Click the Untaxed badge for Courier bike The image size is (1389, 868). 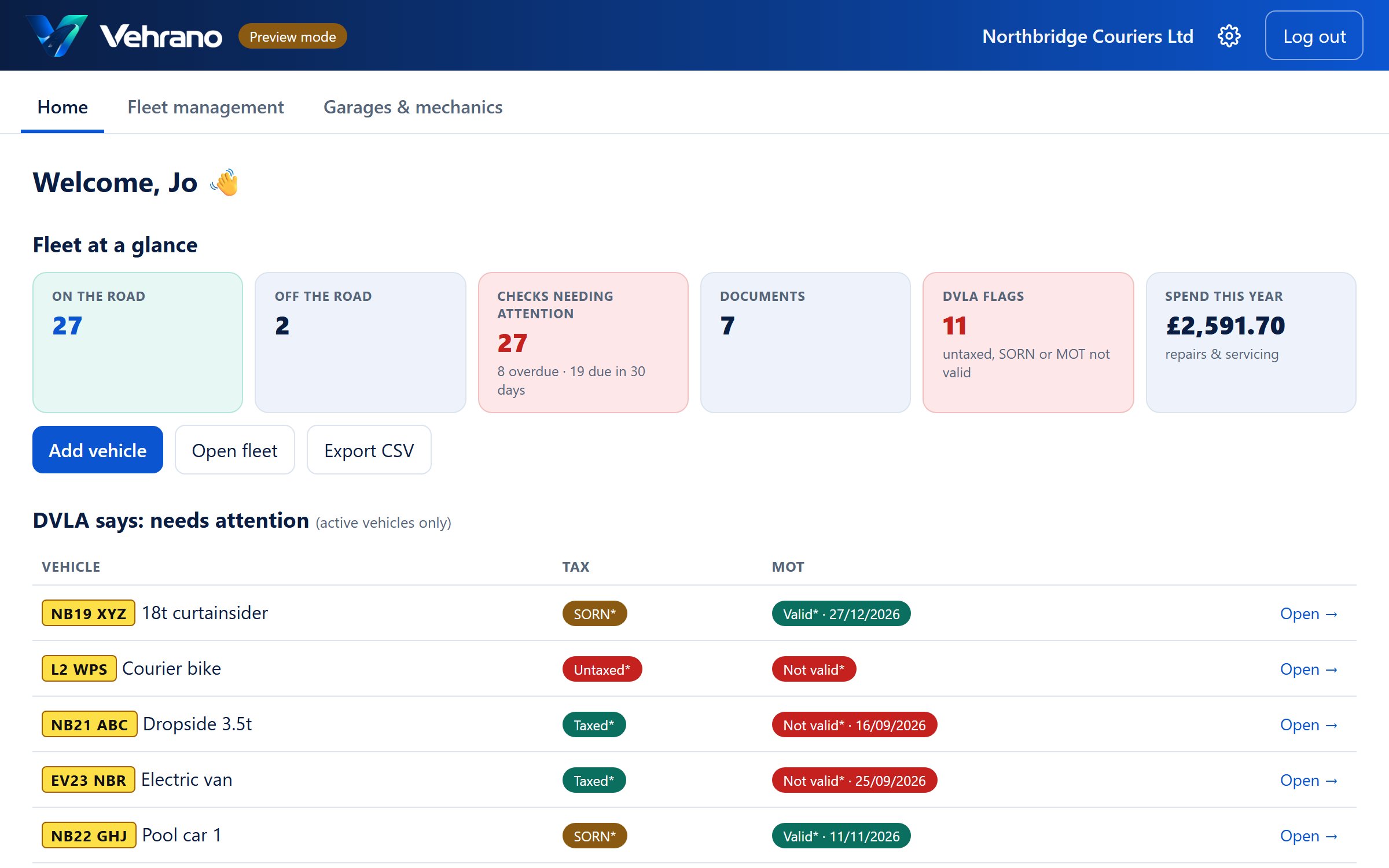[x=602, y=670]
